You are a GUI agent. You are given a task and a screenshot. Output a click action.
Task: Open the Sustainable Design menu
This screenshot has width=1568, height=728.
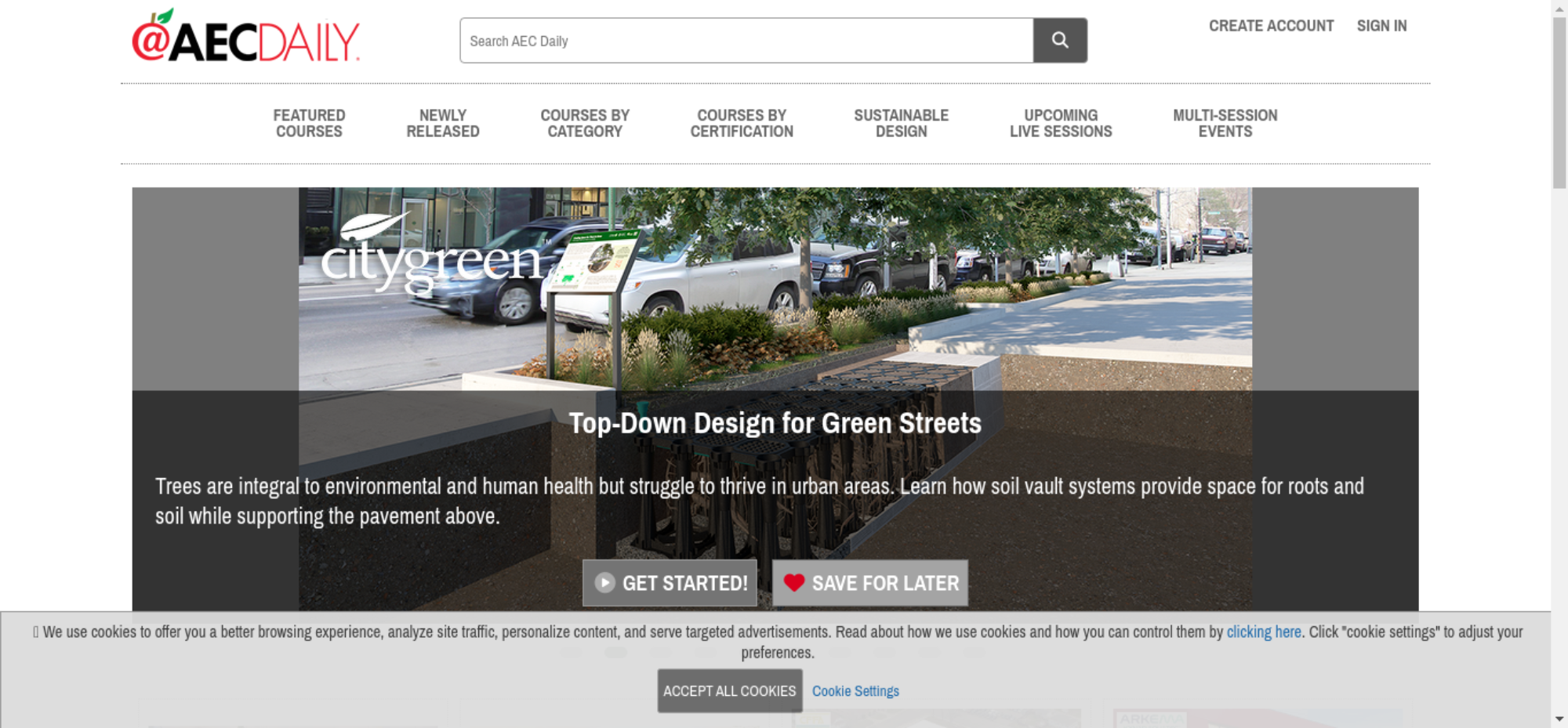[901, 124]
